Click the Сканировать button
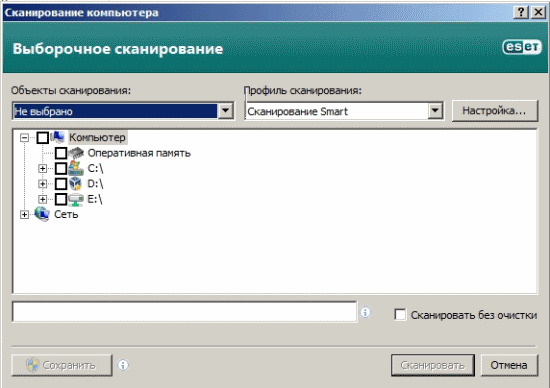 click(x=432, y=365)
